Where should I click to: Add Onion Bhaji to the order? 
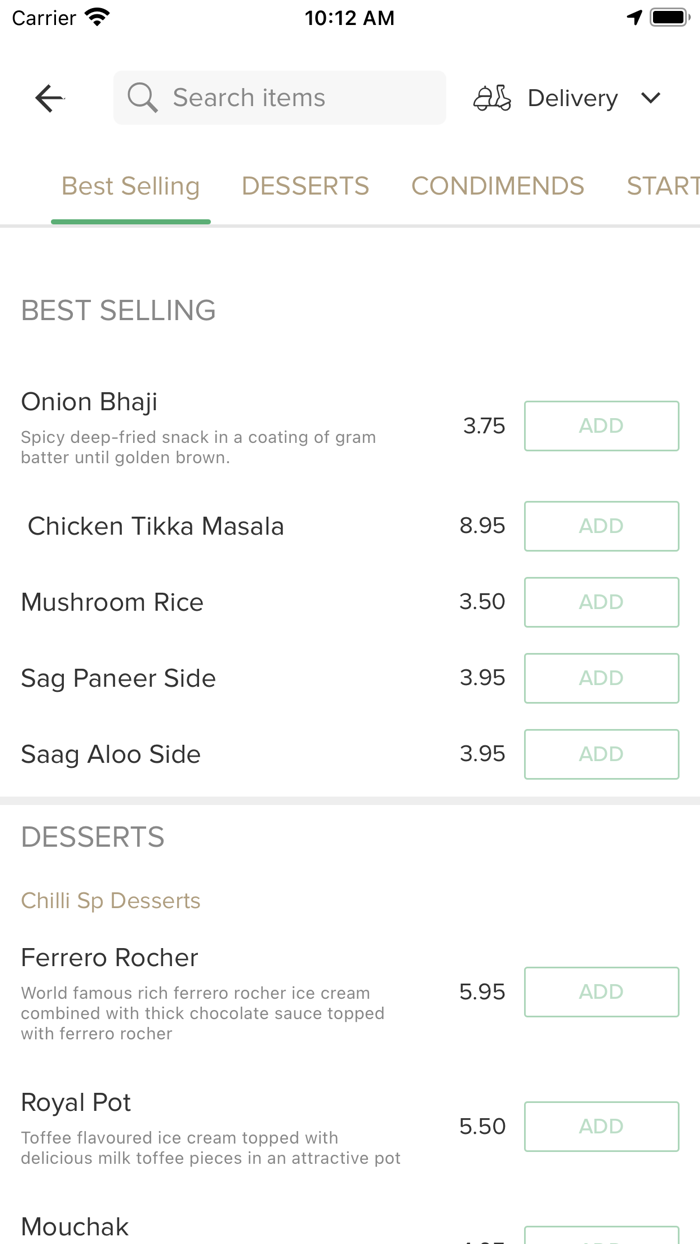(x=601, y=426)
